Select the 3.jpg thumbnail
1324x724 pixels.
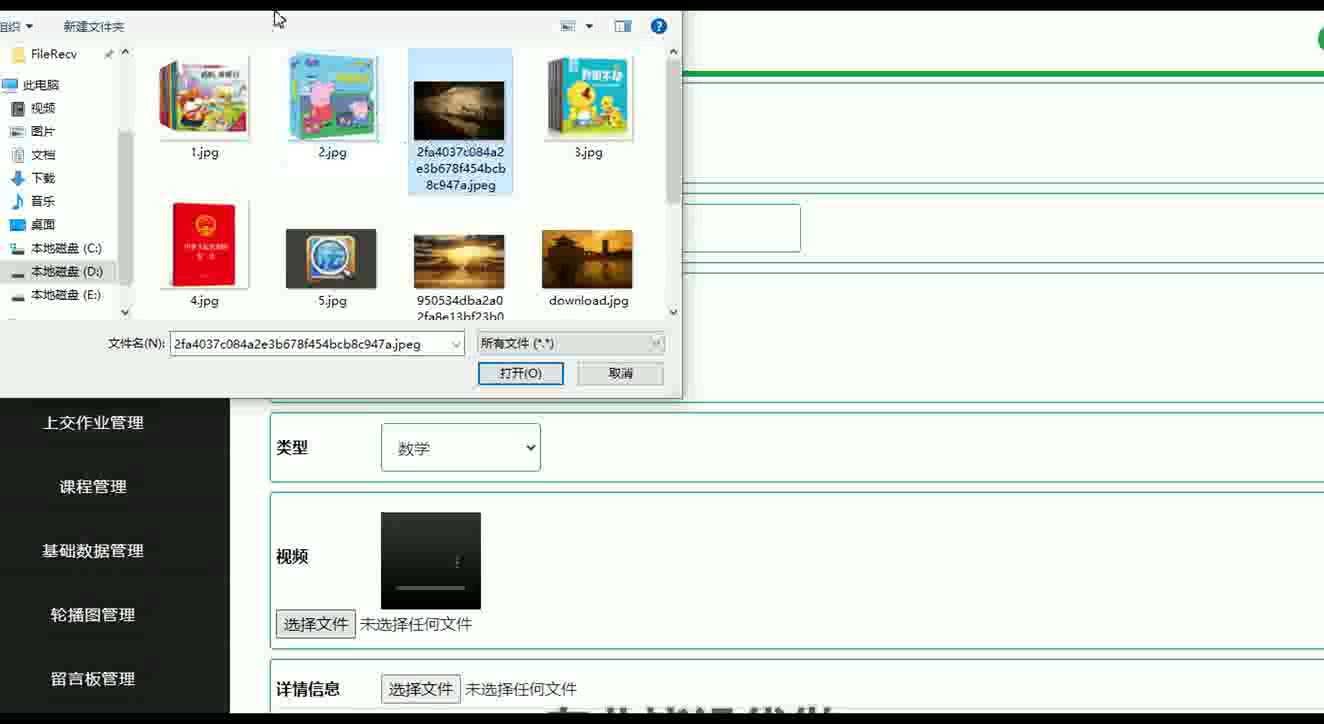(x=588, y=97)
